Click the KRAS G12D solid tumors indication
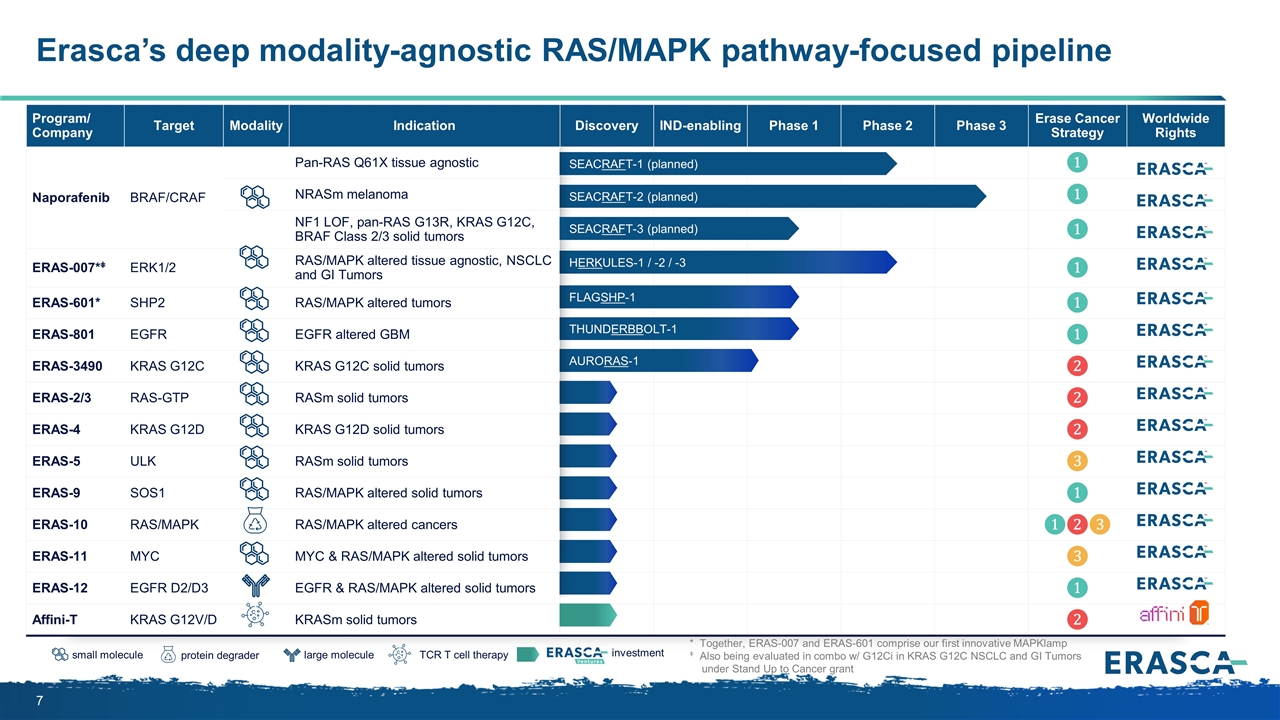1280x720 pixels. [x=369, y=429]
